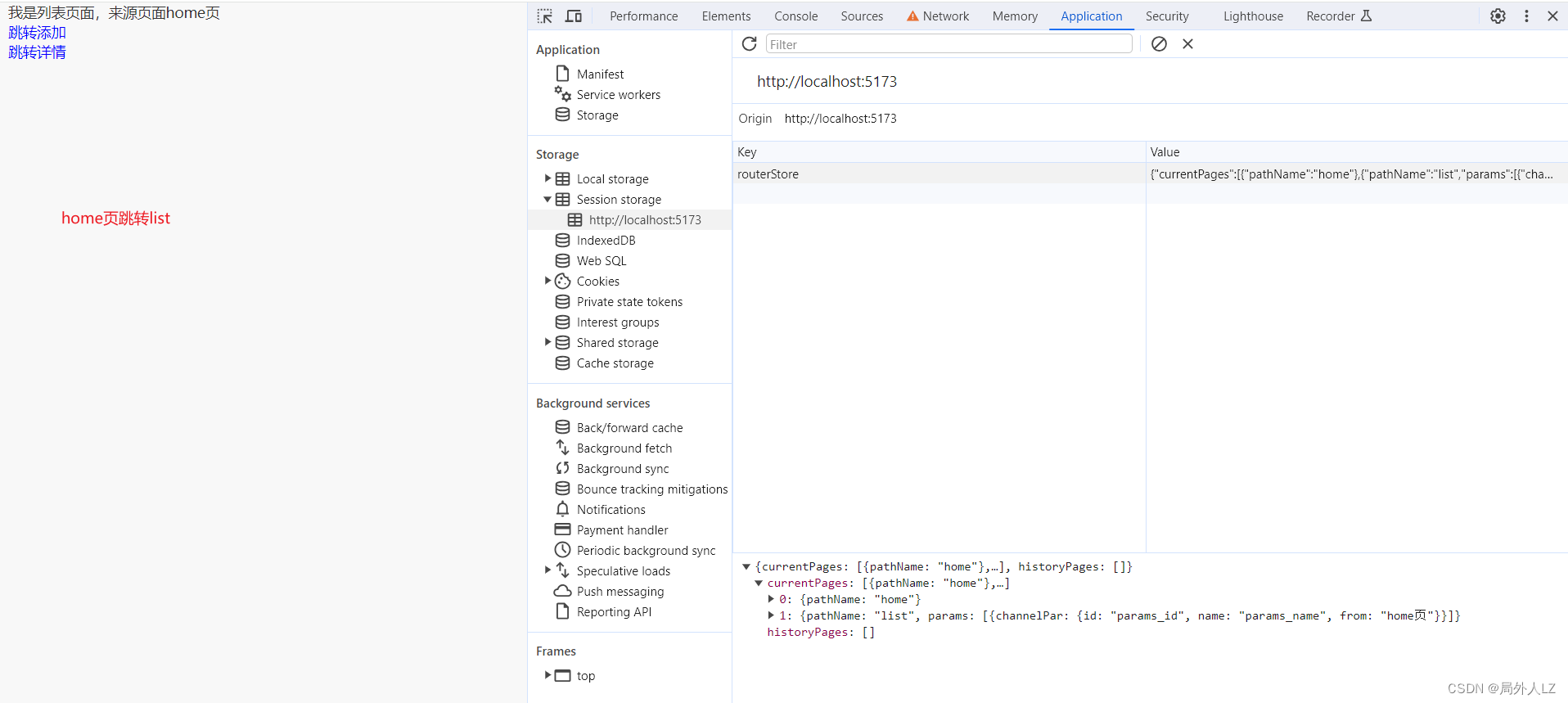This screenshot has width=1568, height=703.
Task: Open Reporting API item
Action: click(614, 612)
